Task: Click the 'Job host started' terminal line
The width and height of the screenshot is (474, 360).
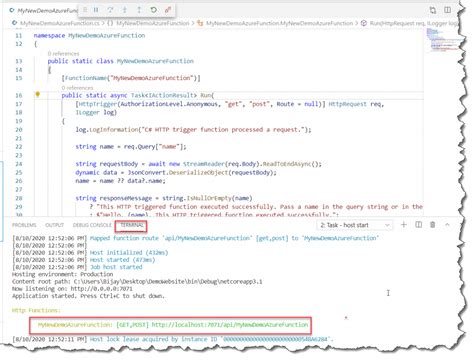Action: [x=77, y=267]
